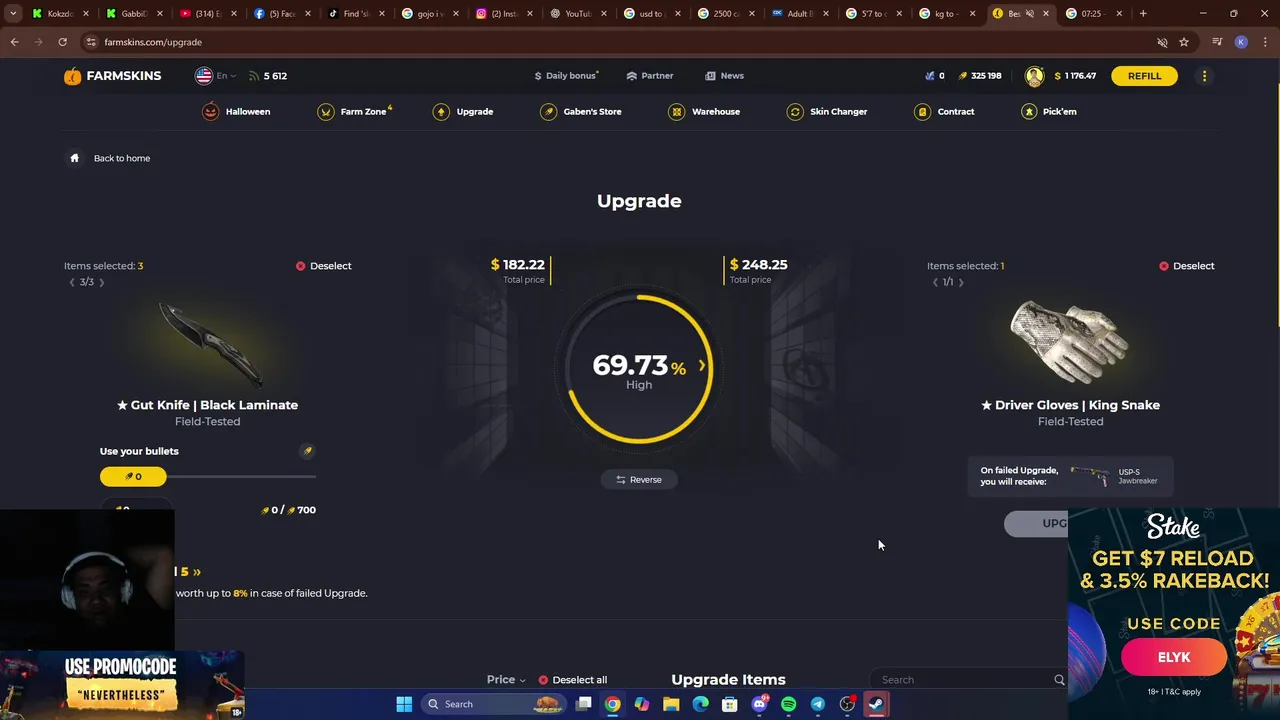Open the Warehouse tab
The width and height of the screenshot is (1280, 720).
point(704,112)
